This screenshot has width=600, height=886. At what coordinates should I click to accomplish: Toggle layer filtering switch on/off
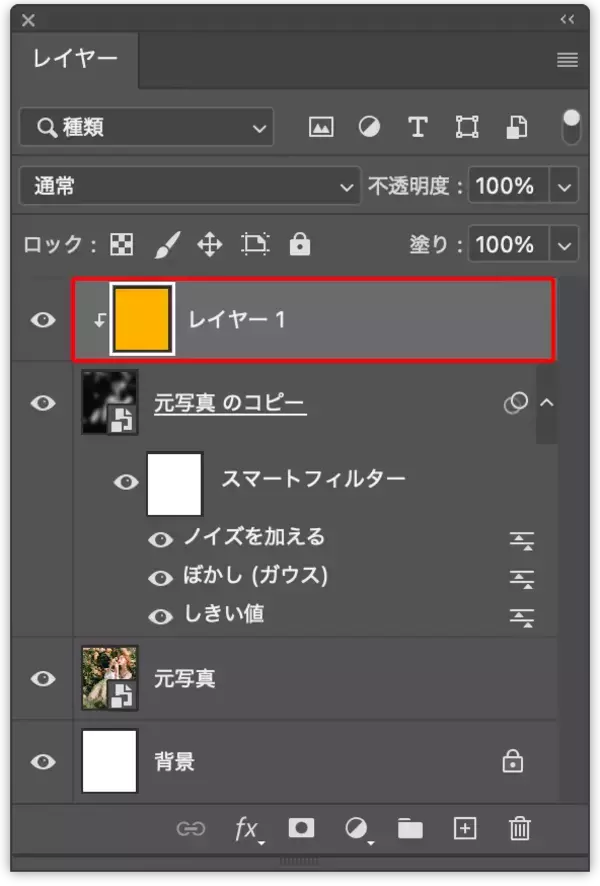[x=571, y=127]
